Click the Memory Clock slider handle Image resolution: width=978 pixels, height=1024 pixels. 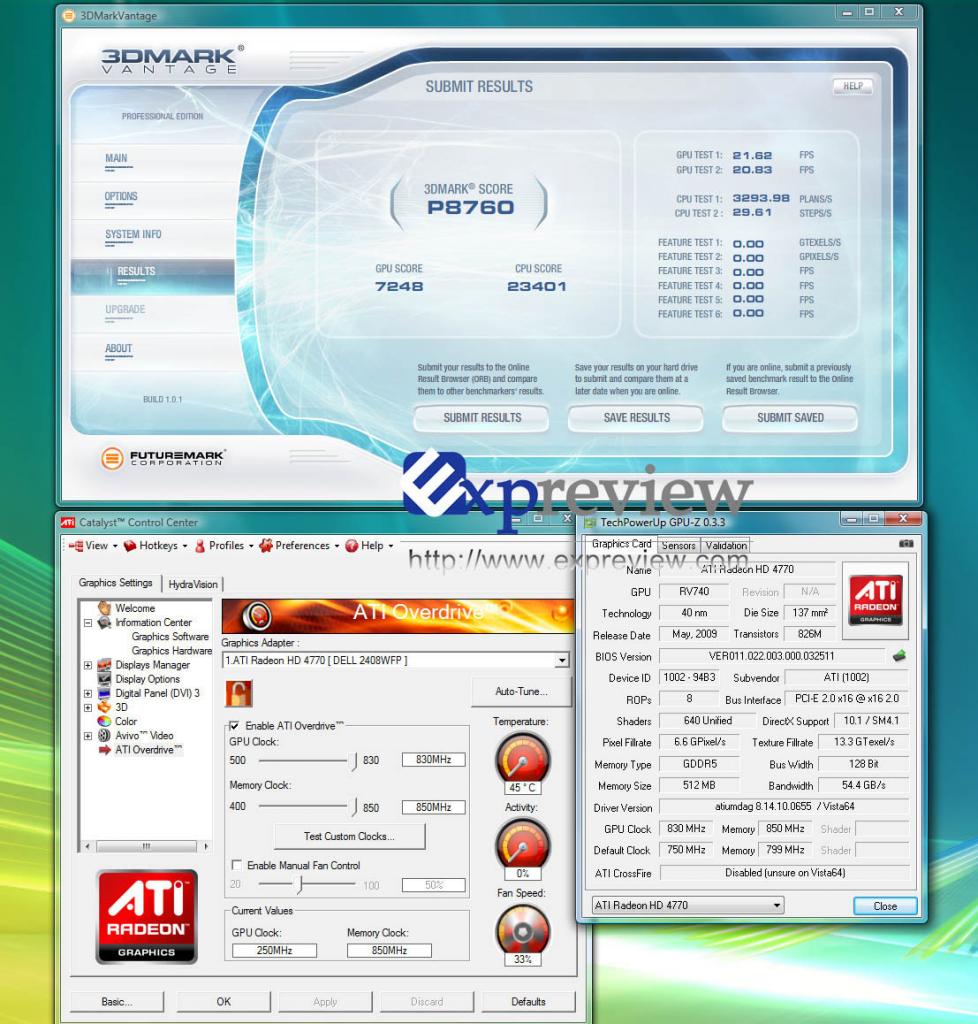[355, 808]
